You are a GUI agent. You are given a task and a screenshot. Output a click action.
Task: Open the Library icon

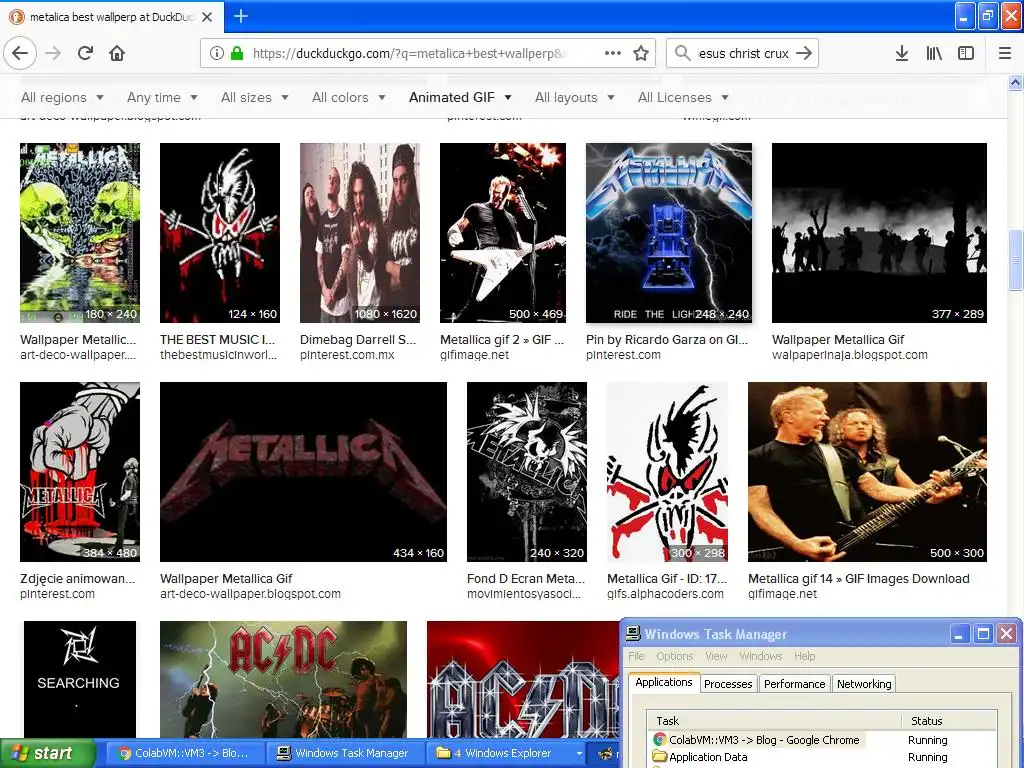tap(934, 53)
